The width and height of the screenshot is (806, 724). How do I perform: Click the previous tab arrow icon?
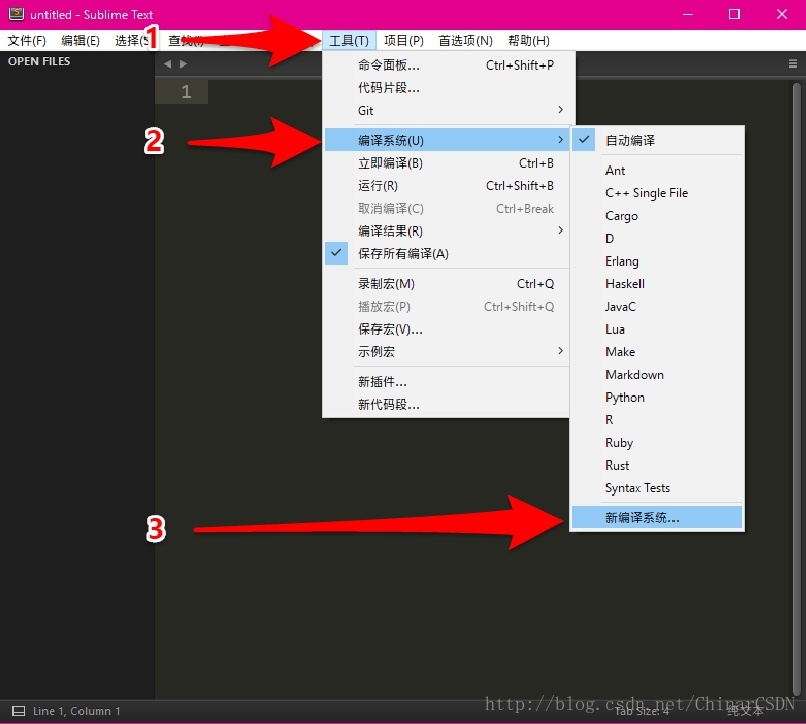[167, 64]
